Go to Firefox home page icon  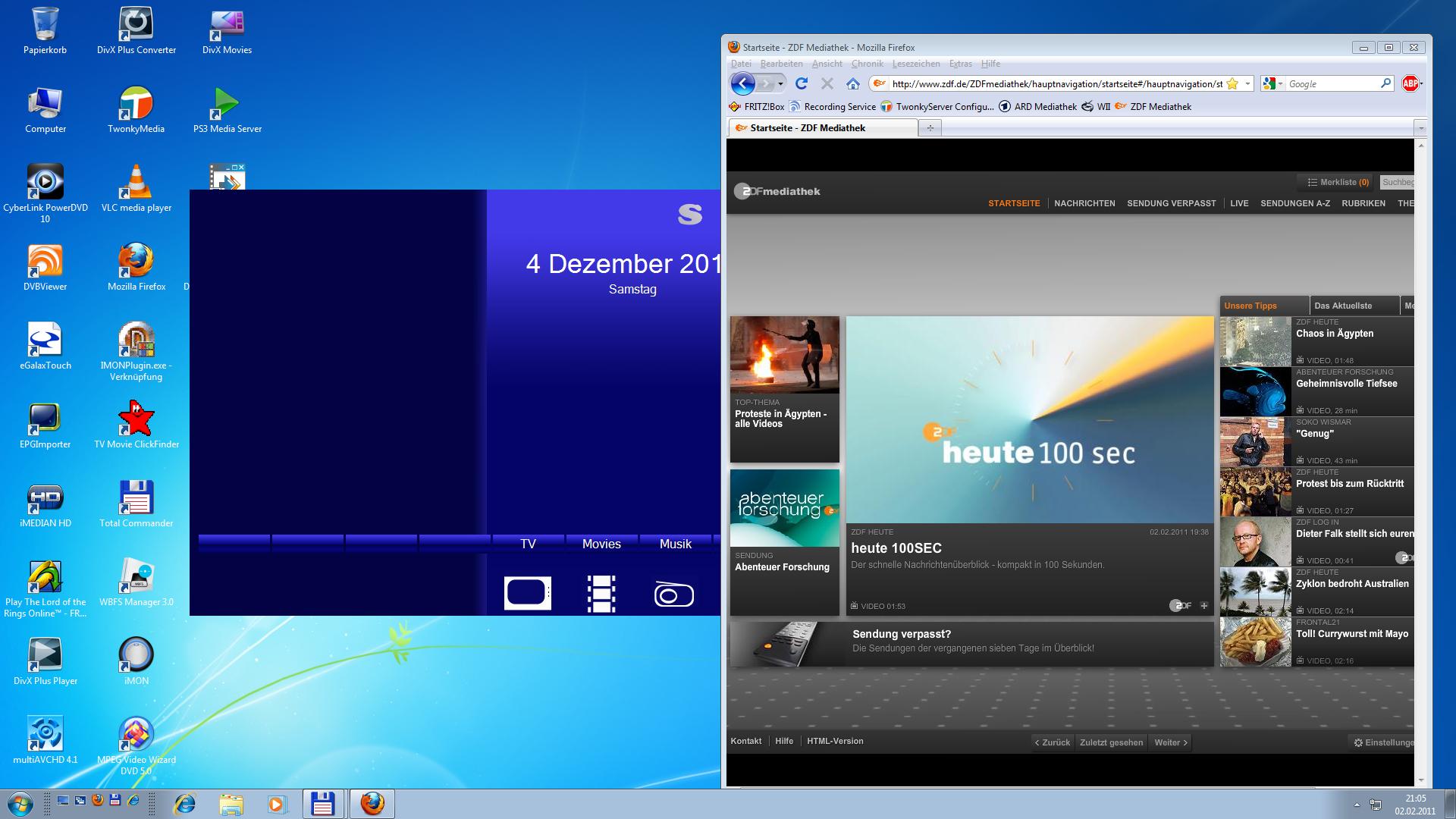point(853,83)
